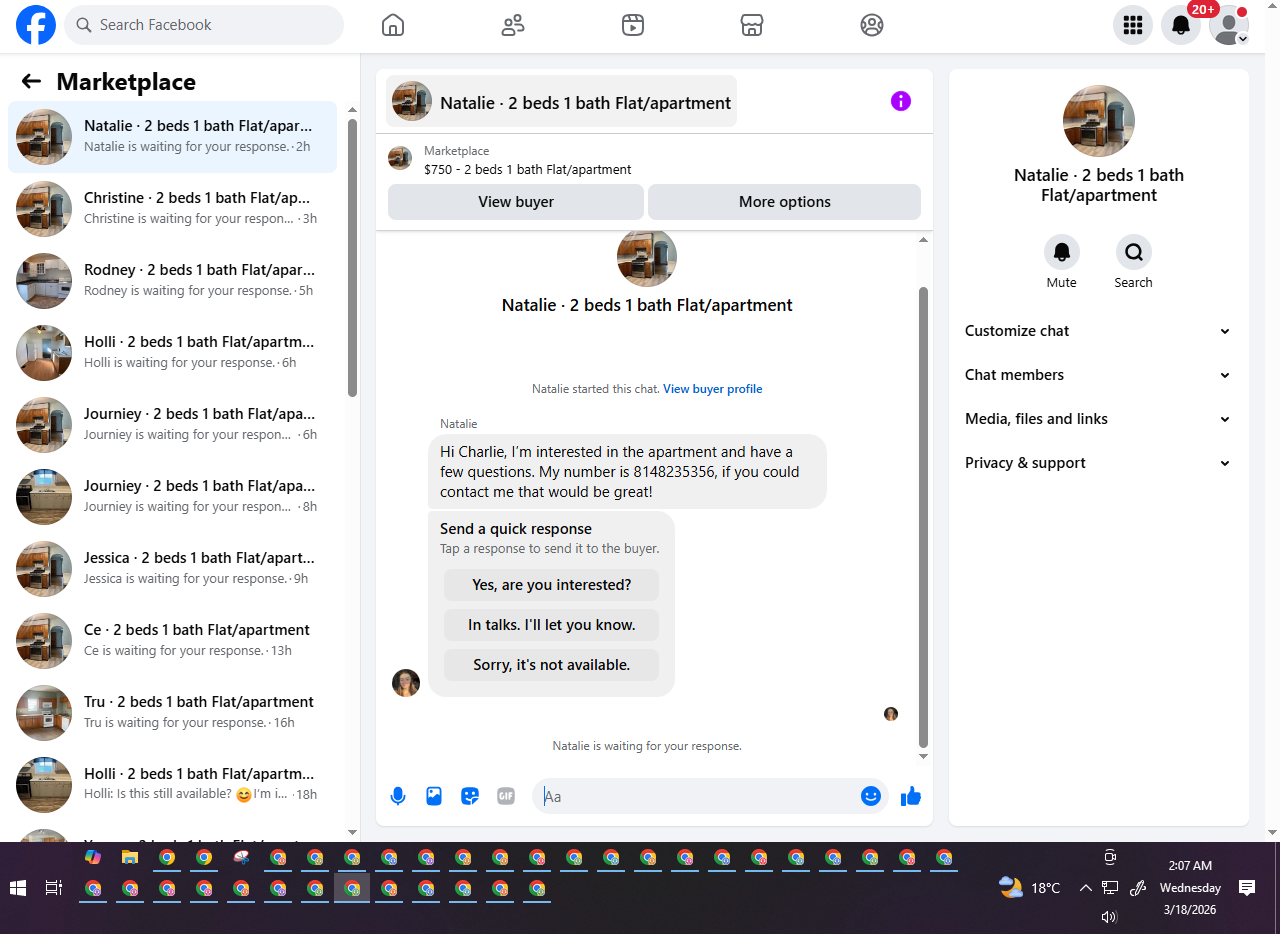Click Natalie's message with the phone number

point(627,471)
